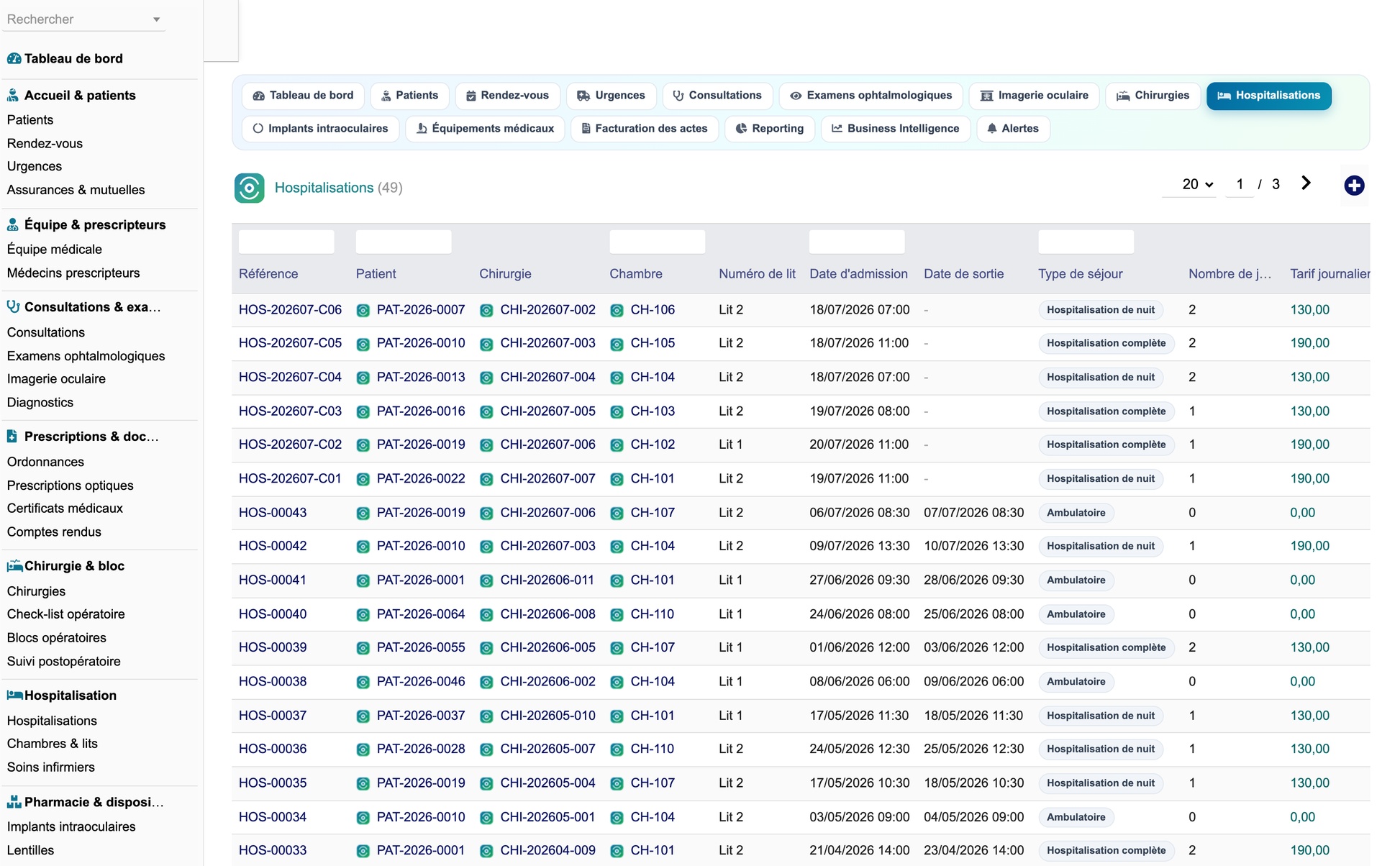This screenshot has height=866, width=1400.
Task: Click stethoscope icon of Consultations section
Action: [x=13, y=306]
